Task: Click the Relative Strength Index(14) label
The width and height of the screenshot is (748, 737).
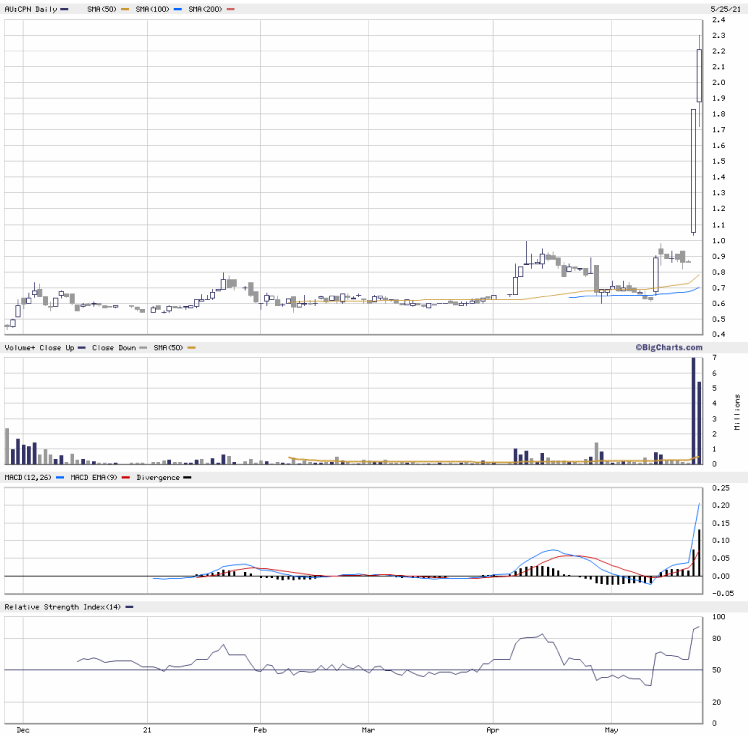Action: point(62,607)
